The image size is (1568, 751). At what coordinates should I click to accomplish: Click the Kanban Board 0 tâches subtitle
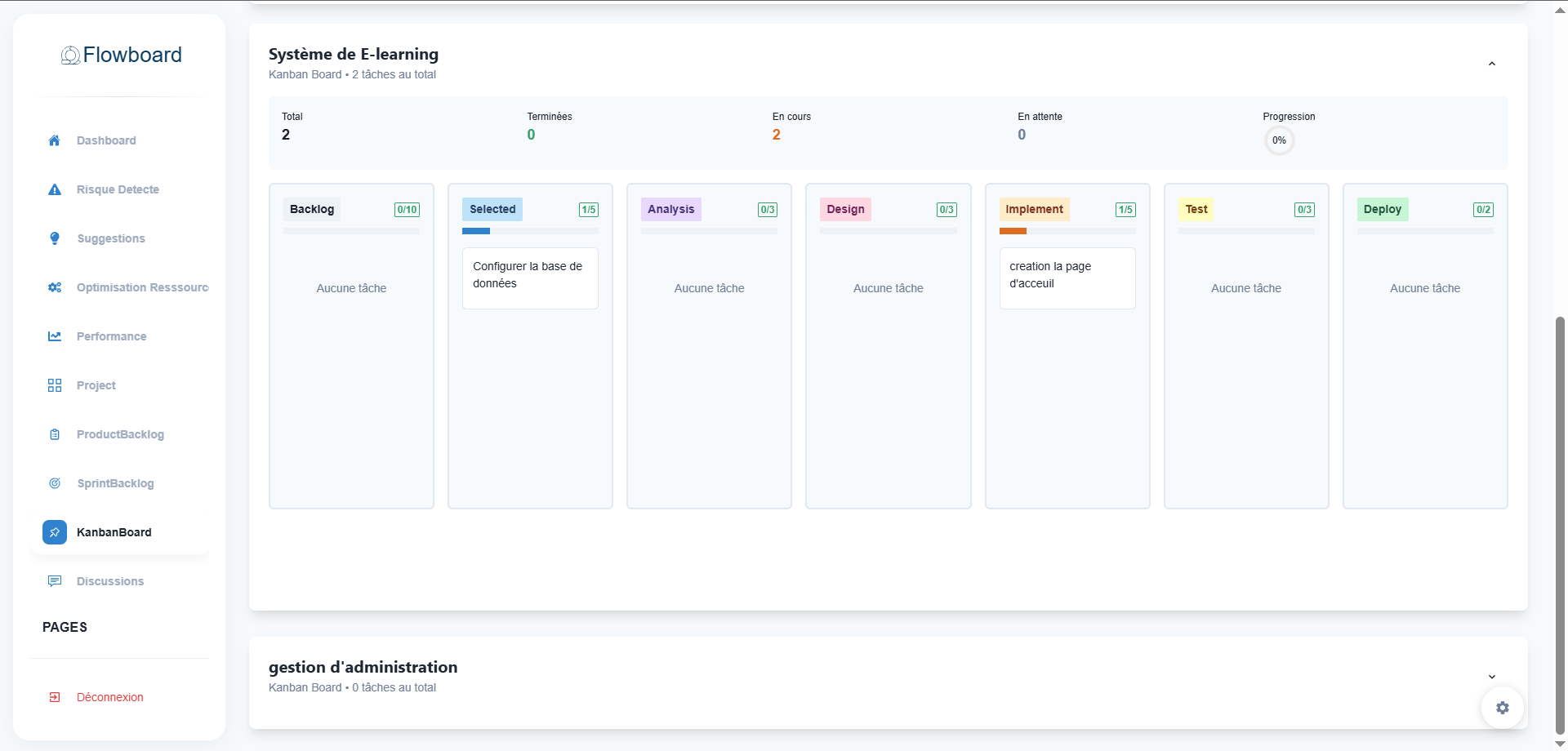click(x=352, y=687)
